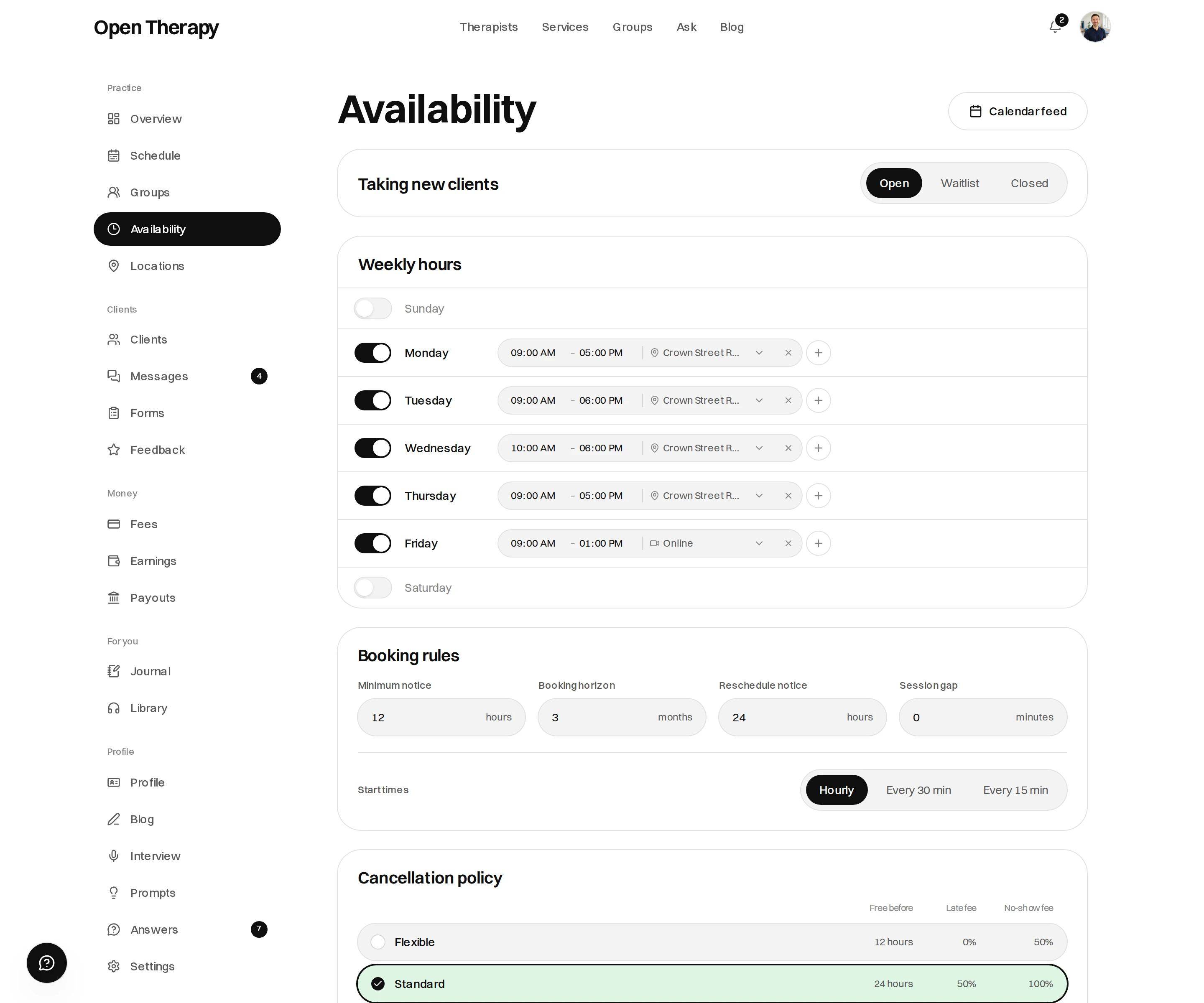The width and height of the screenshot is (1204, 1003).
Task: Click the Calendar feed button
Action: pos(1018,111)
